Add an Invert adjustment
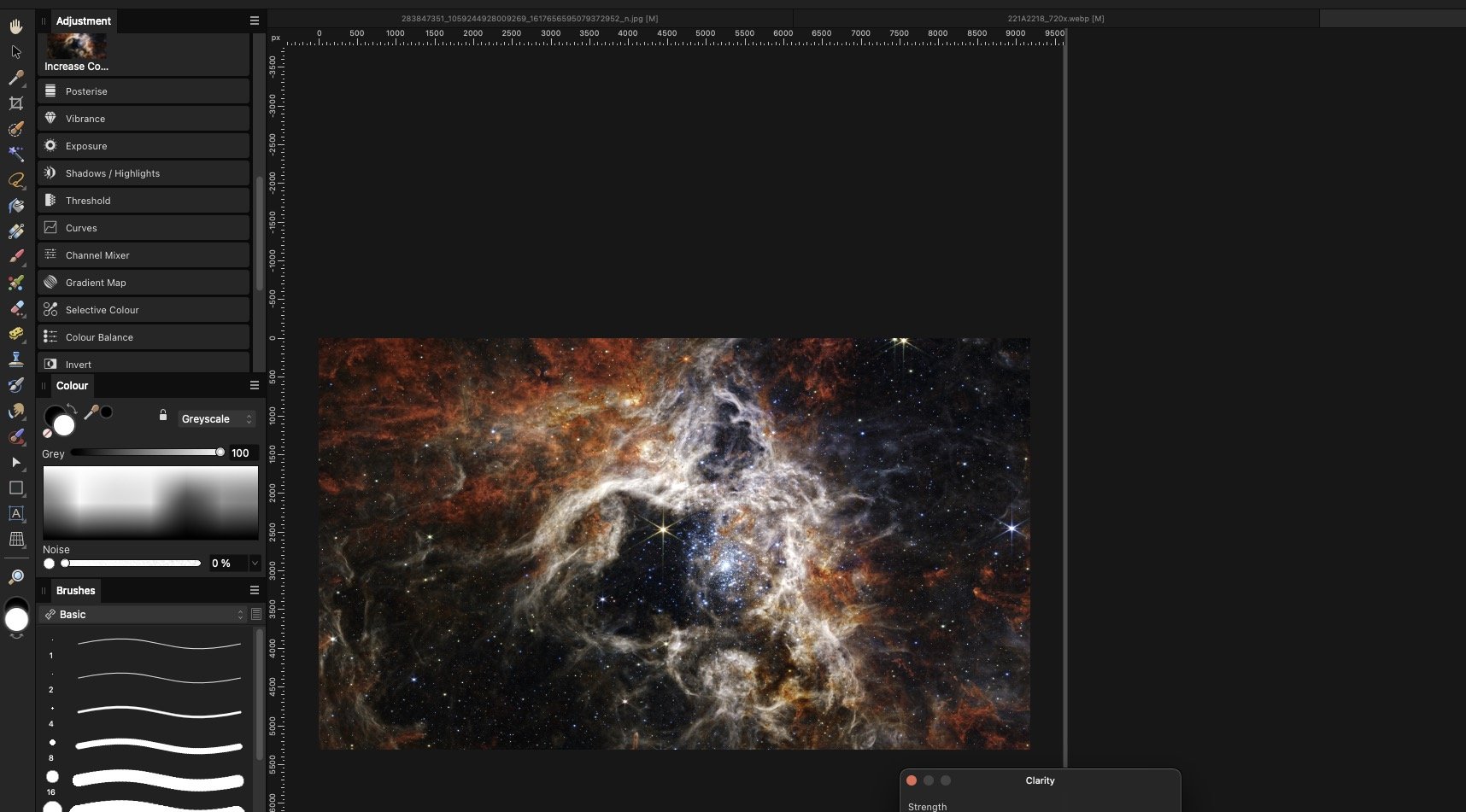 click(x=144, y=363)
